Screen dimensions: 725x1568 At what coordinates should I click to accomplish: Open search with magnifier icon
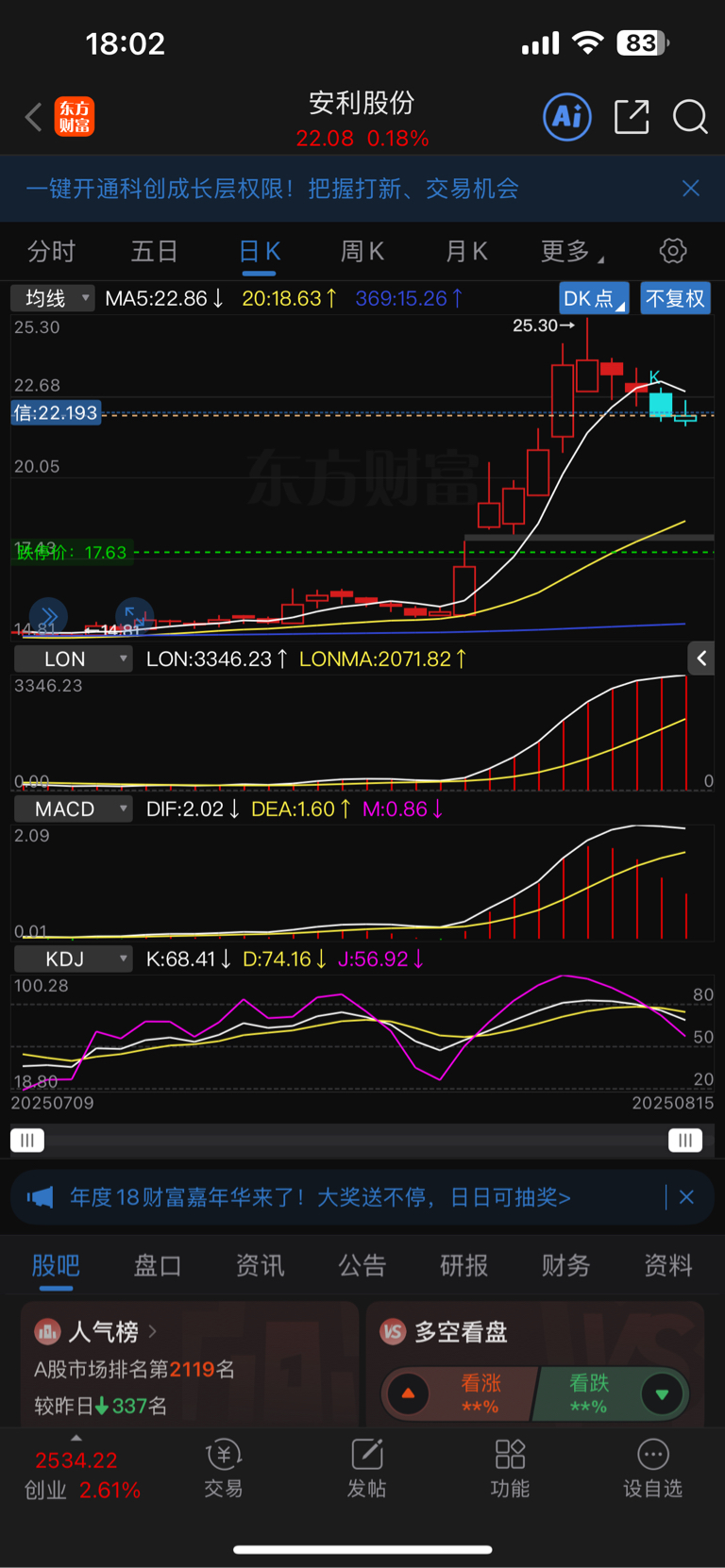coord(690,117)
